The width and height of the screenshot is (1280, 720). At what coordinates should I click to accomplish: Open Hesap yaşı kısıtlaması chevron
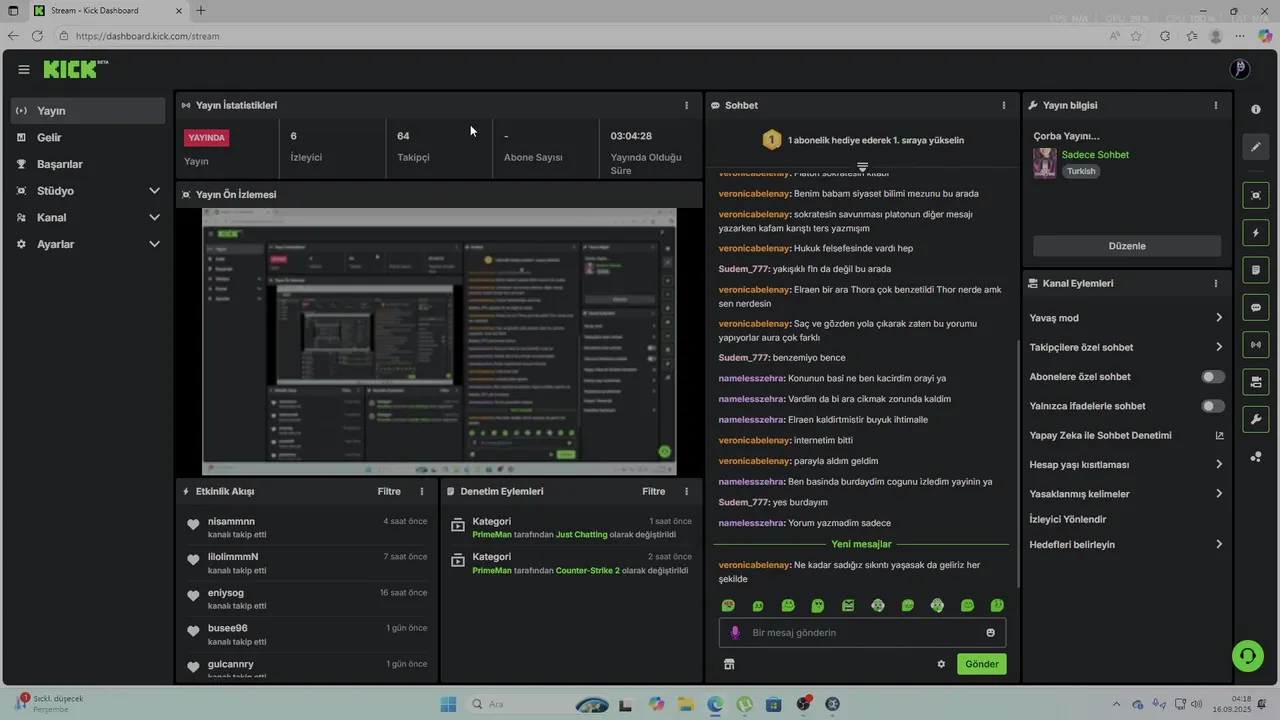[x=1219, y=464]
